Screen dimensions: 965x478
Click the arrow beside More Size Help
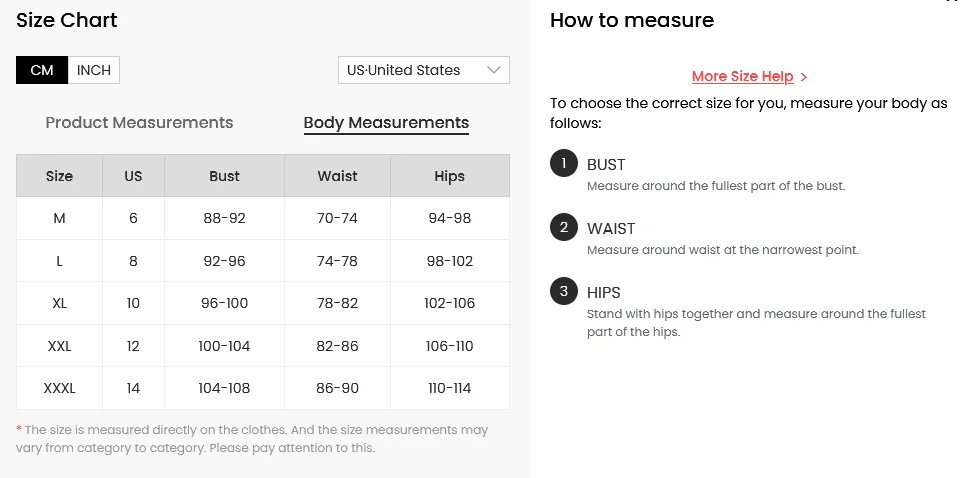[x=804, y=77]
